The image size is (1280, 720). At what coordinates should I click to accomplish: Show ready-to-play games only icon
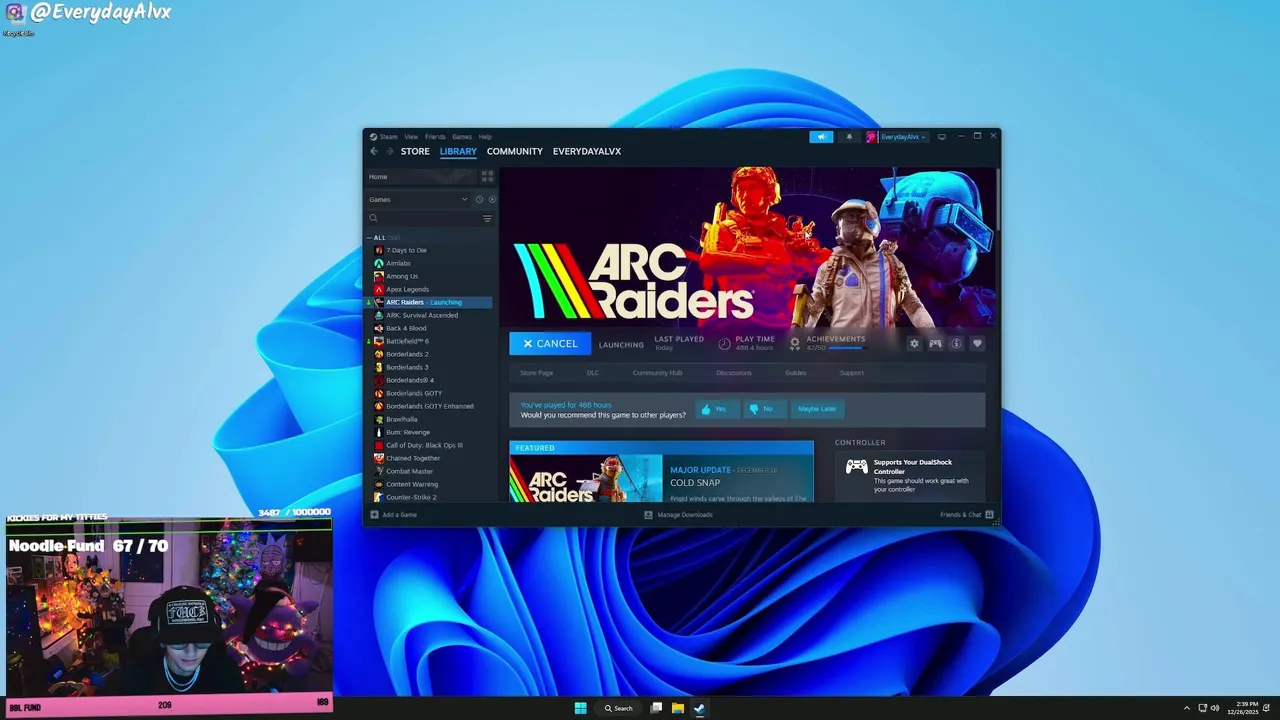(492, 199)
